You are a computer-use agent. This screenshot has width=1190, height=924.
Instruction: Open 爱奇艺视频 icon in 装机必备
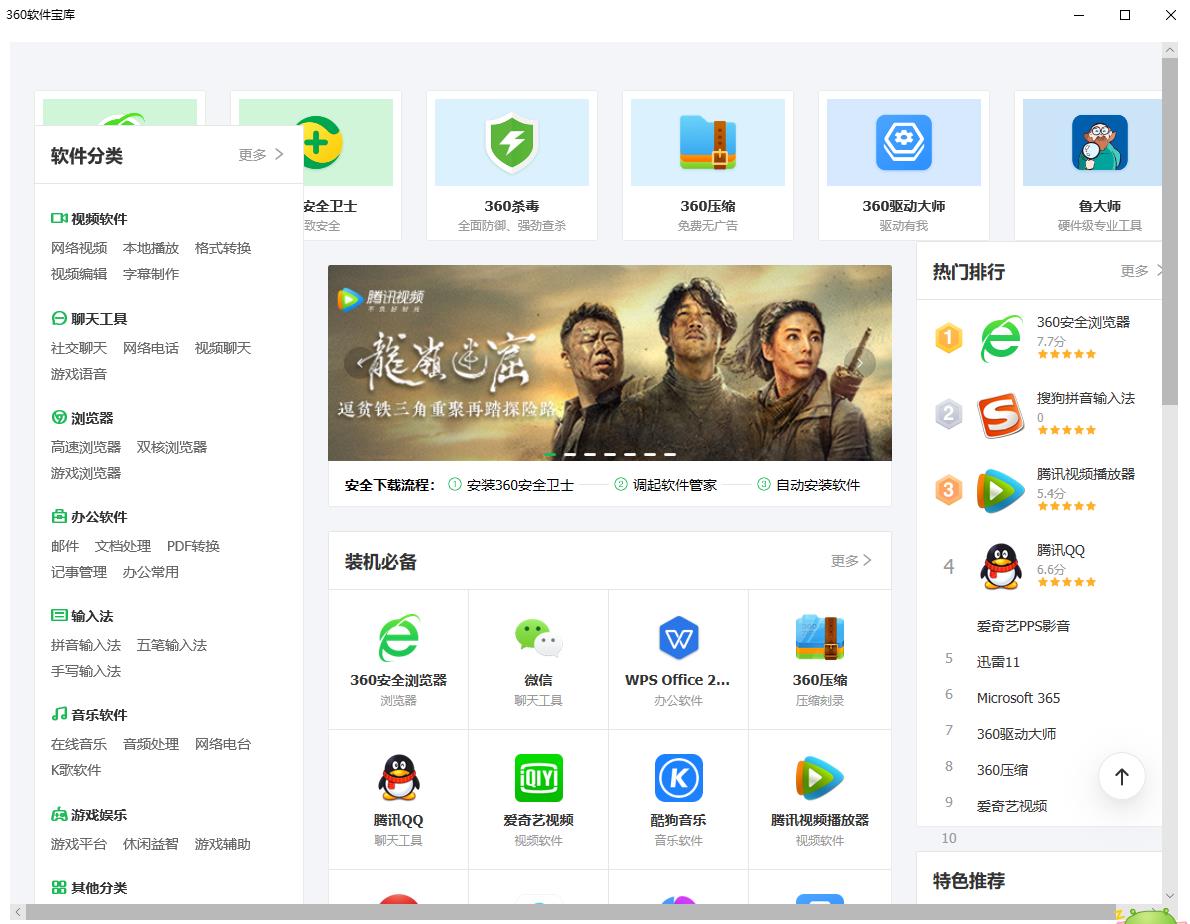pyautogui.click(x=538, y=778)
